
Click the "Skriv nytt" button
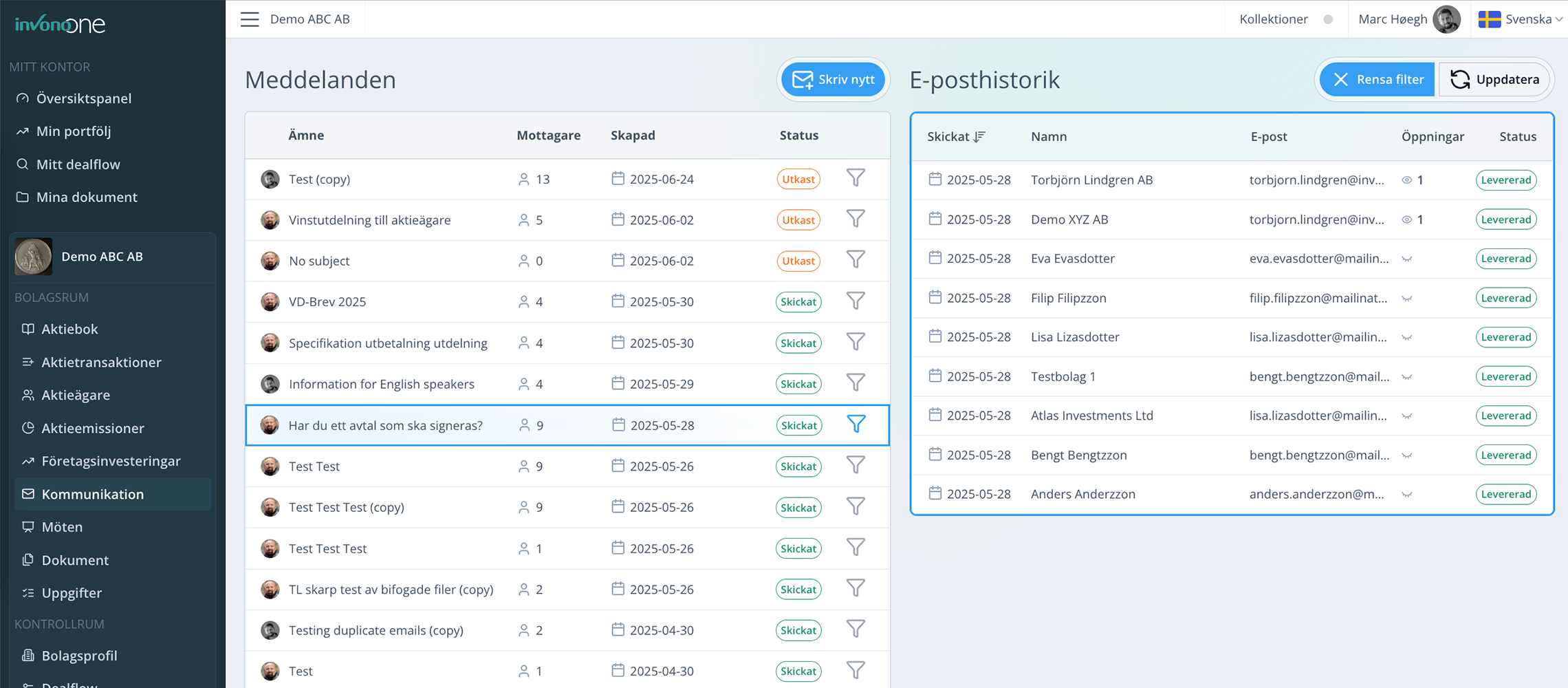(833, 79)
